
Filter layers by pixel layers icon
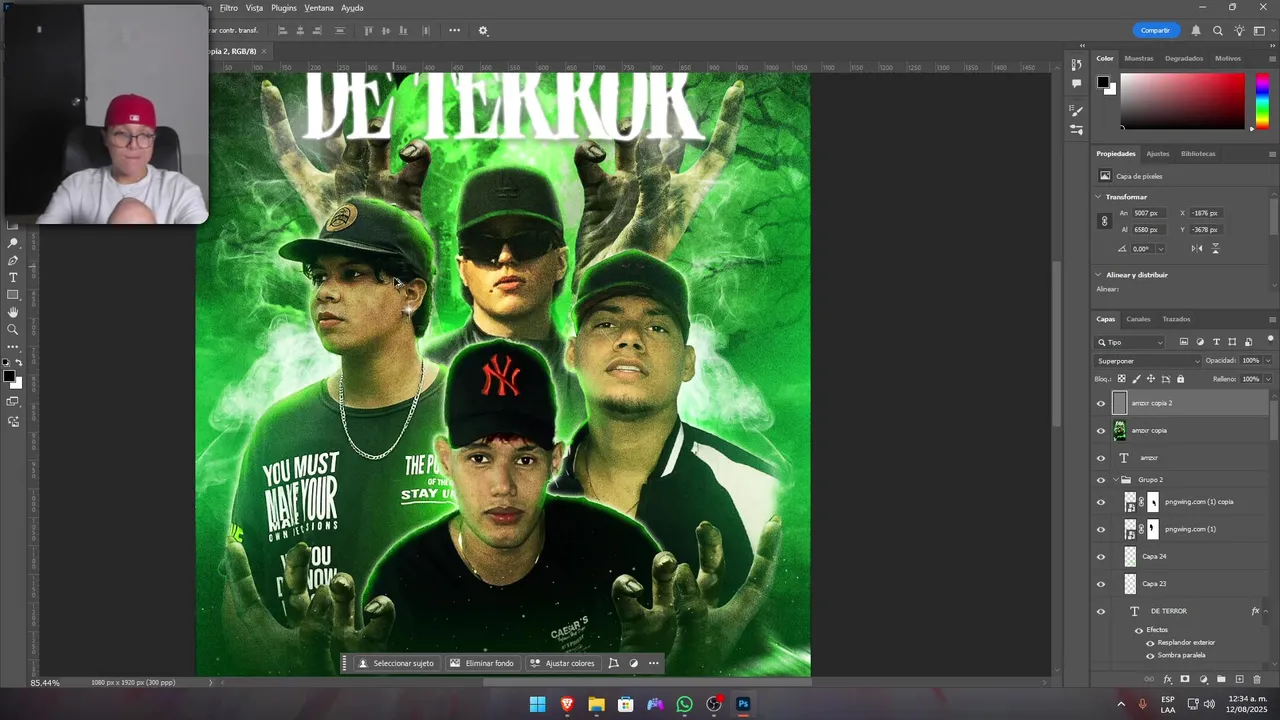pos(1184,342)
